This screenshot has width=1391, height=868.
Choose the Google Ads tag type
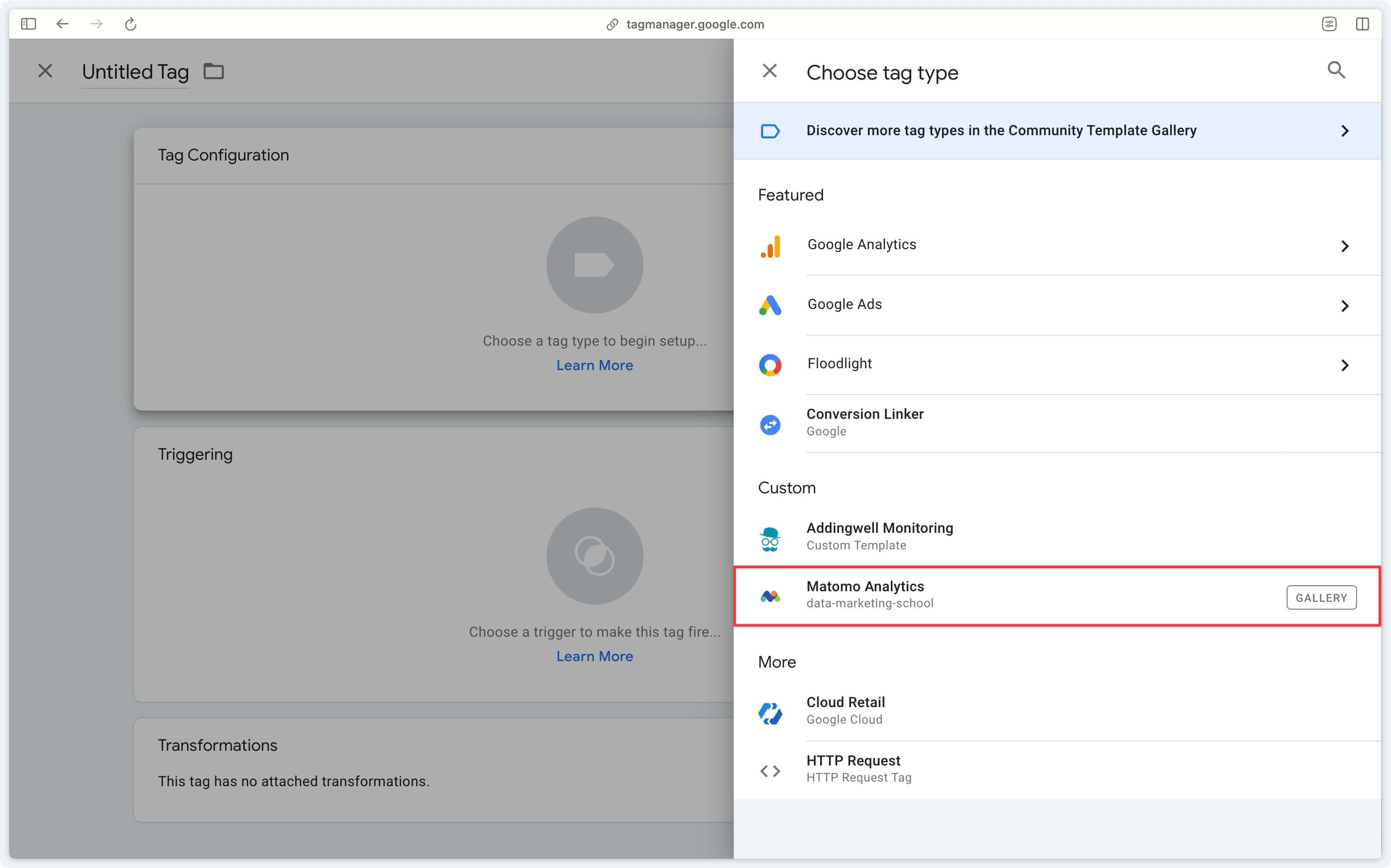tap(1057, 305)
